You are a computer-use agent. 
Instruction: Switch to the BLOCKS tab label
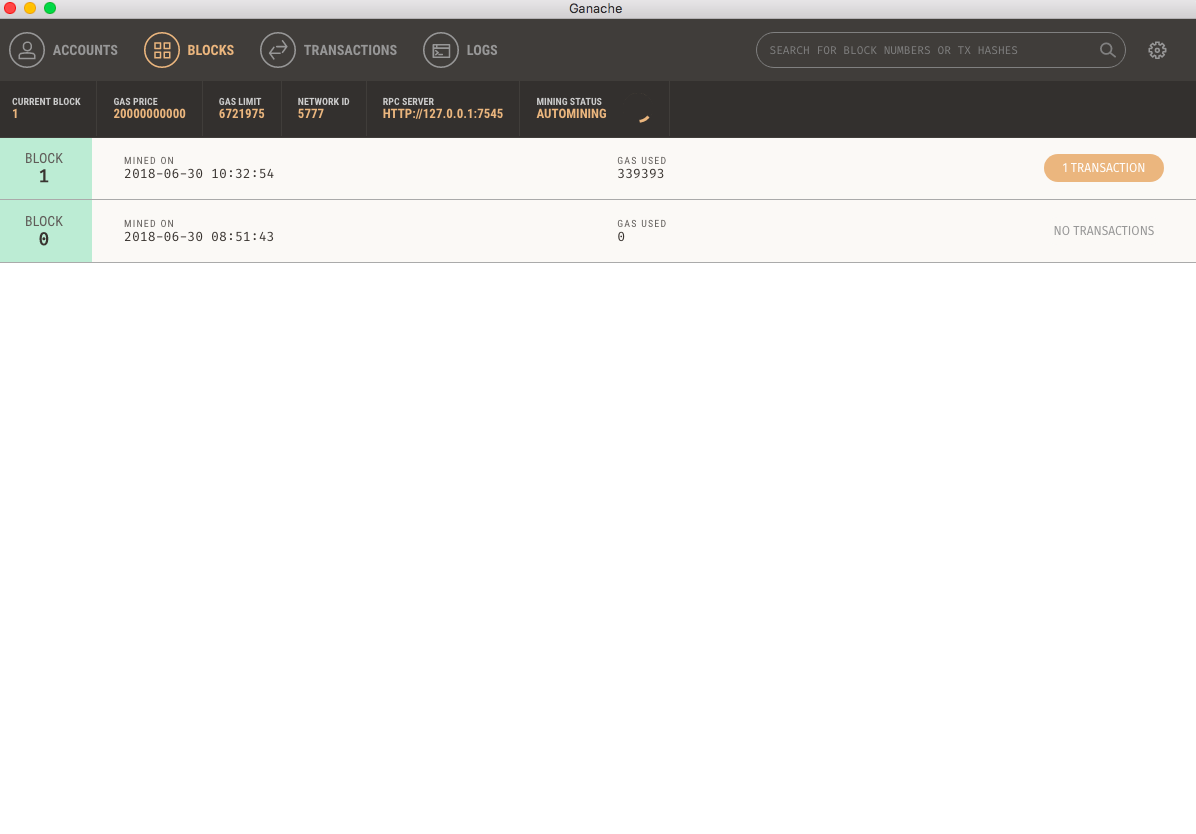pyautogui.click(x=211, y=50)
